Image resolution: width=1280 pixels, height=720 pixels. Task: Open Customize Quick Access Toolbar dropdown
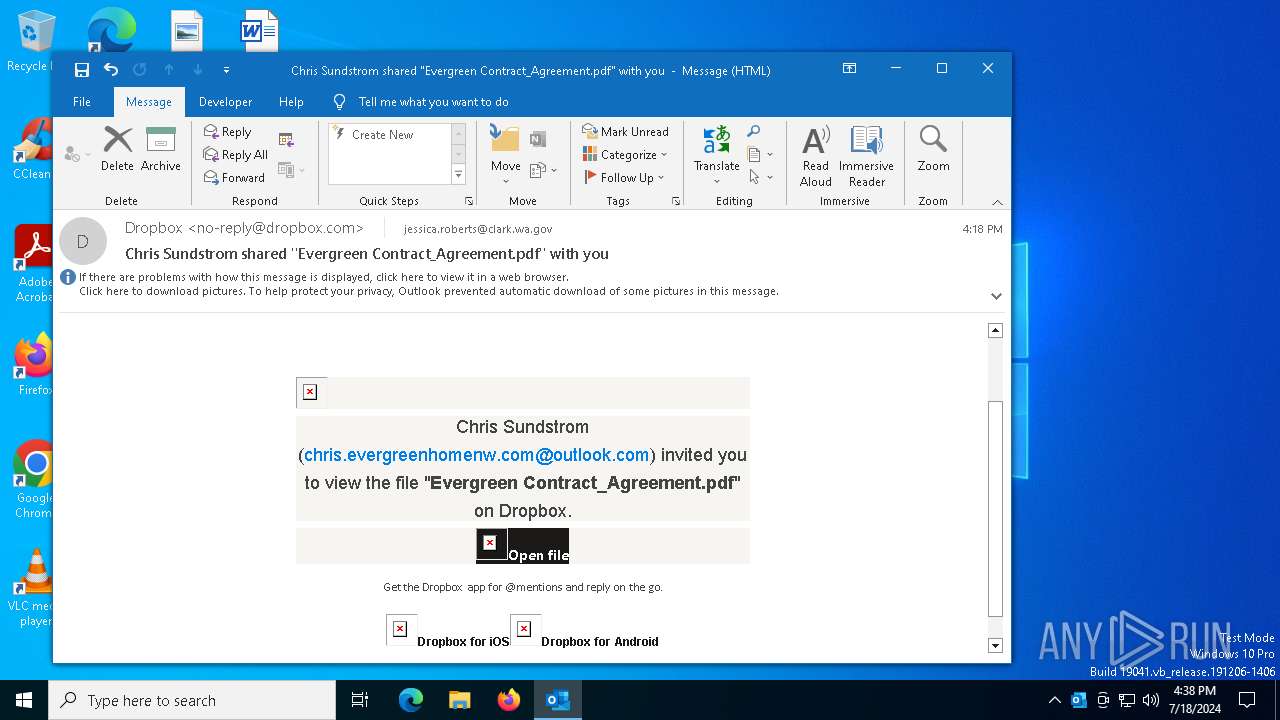pos(226,70)
